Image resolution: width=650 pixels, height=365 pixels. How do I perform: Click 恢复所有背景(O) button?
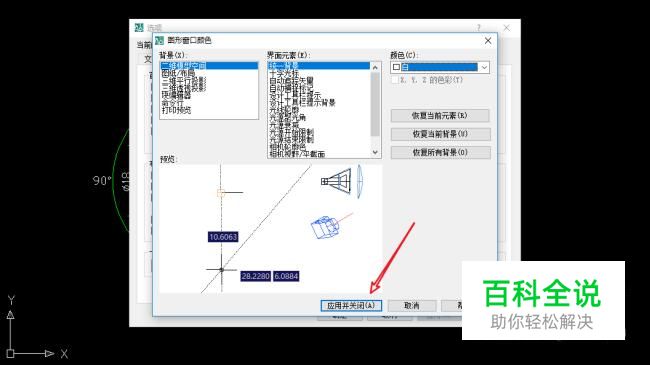(x=440, y=152)
